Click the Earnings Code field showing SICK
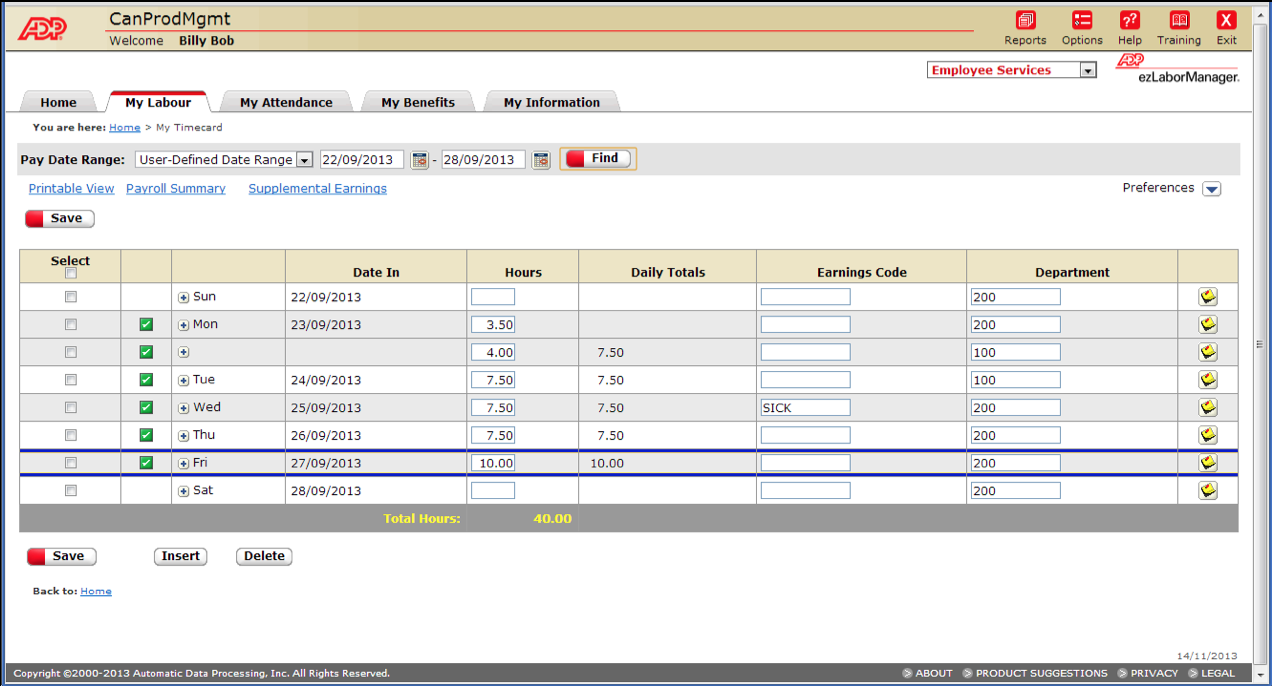The width and height of the screenshot is (1272, 686). pos(805,408)
